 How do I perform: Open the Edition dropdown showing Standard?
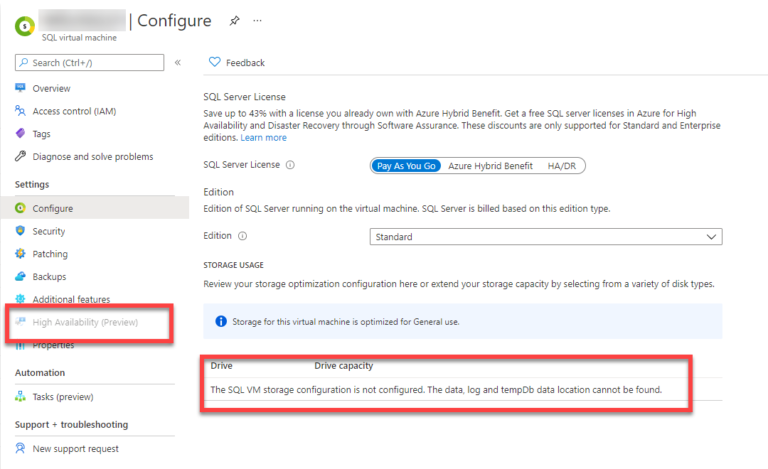545,237
